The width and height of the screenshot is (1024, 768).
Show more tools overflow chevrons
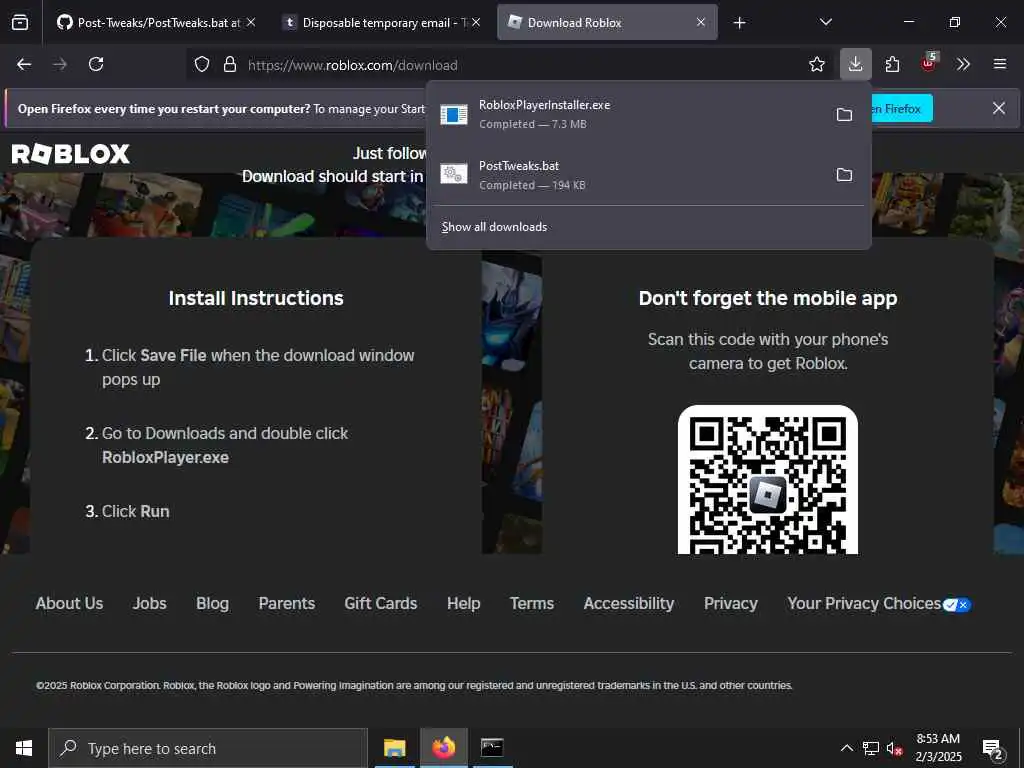tap(963, 64)
